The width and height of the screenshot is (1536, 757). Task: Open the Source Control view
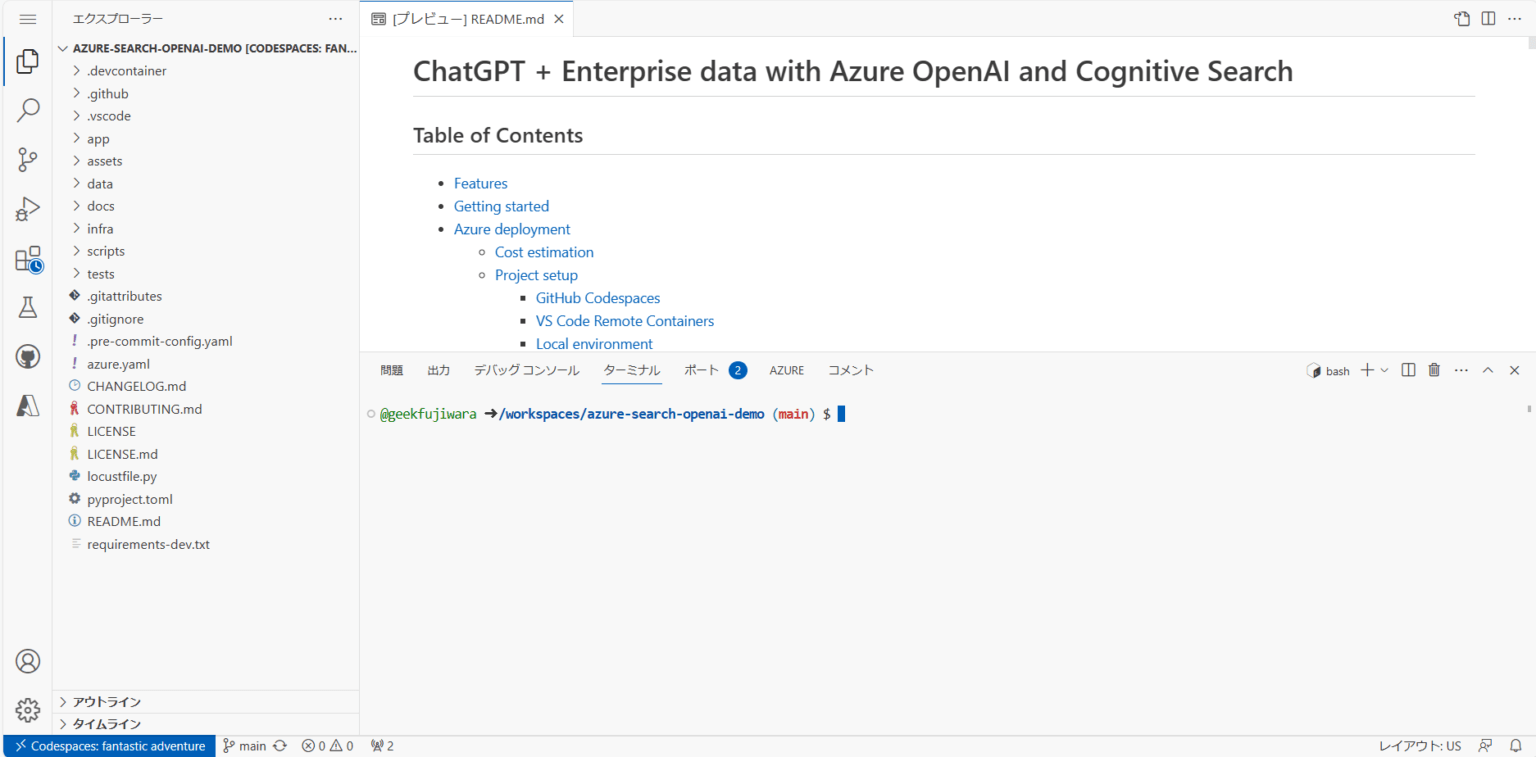pos(27,160)
